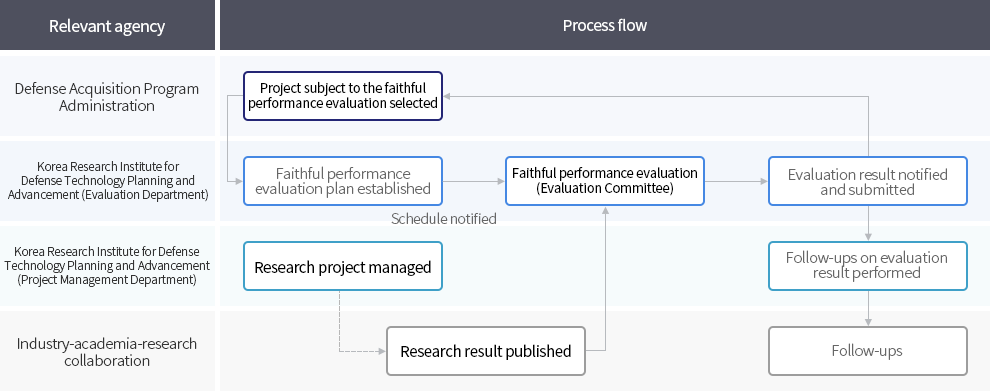Click the 'Research project managed' box
This screenshot has width=990, height=391.
pyautogui.click(x=343, y=266)
